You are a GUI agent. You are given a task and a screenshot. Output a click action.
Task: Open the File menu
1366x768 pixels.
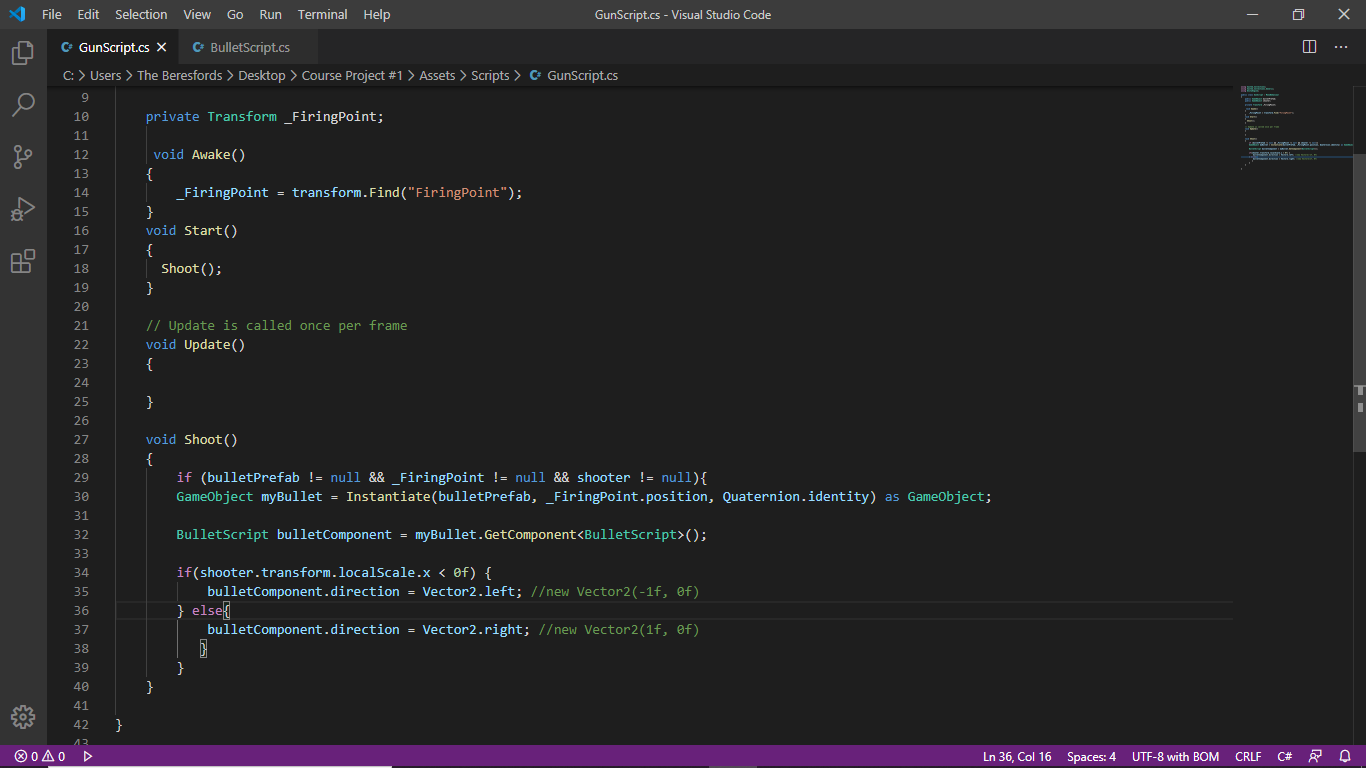(x=52, y=14)
